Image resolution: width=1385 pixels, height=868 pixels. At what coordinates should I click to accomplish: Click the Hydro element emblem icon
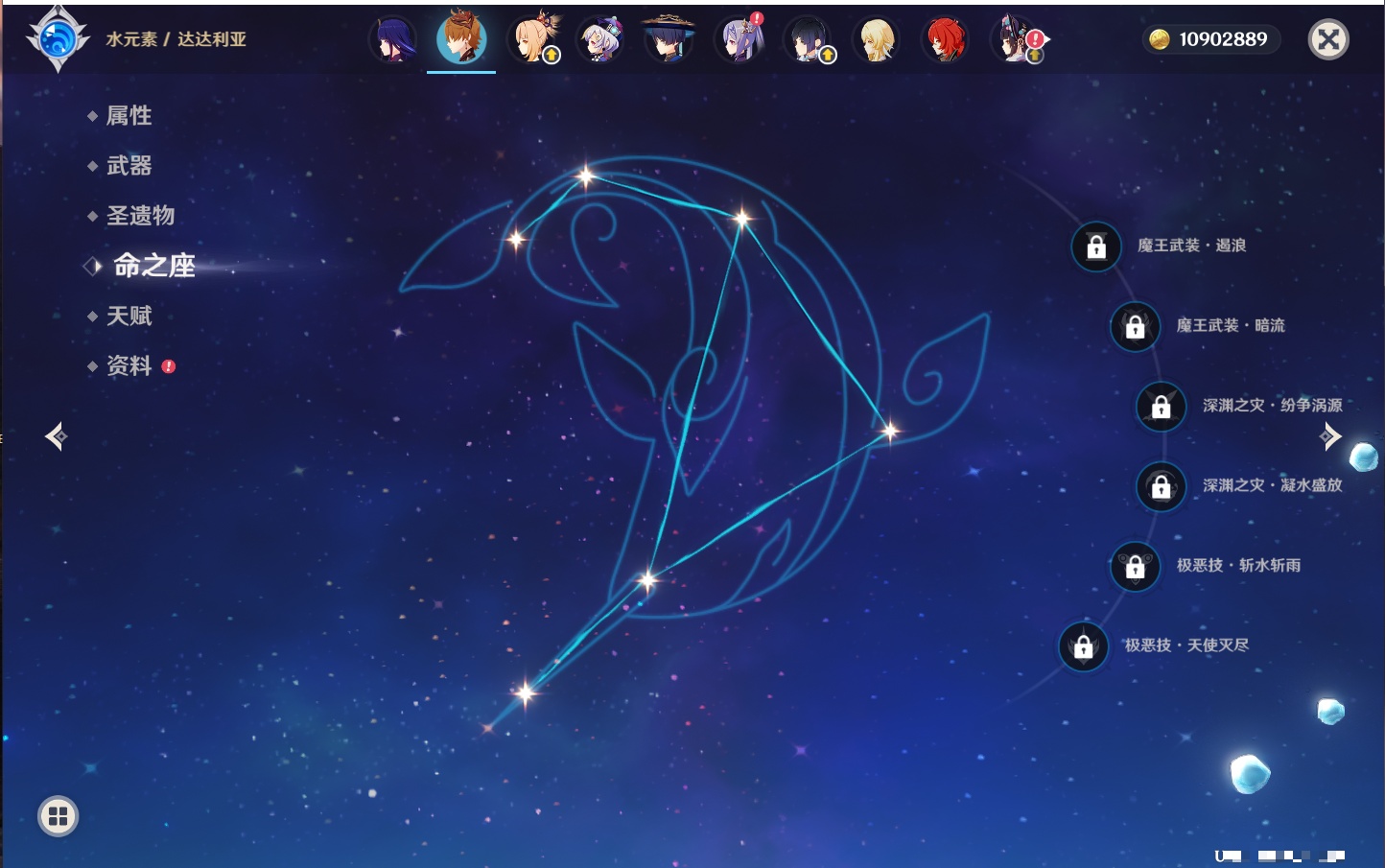(x=58, y=39)
